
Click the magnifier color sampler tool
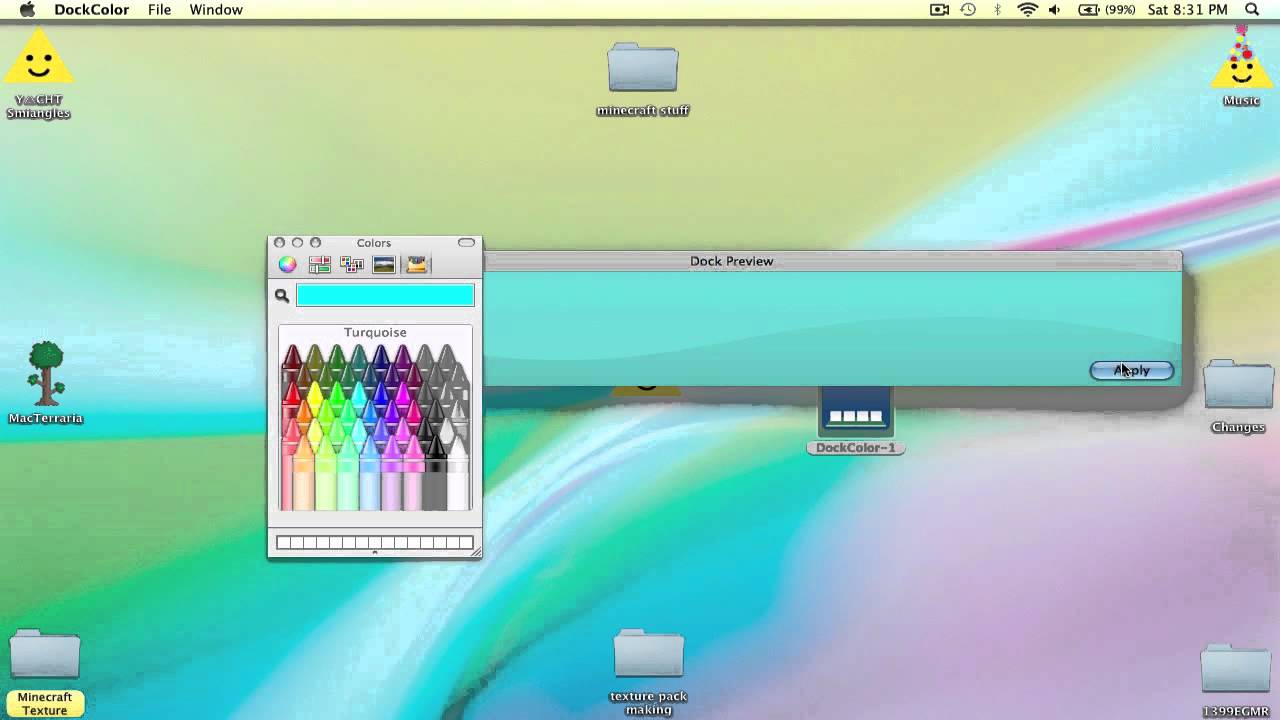pos(282,296)
